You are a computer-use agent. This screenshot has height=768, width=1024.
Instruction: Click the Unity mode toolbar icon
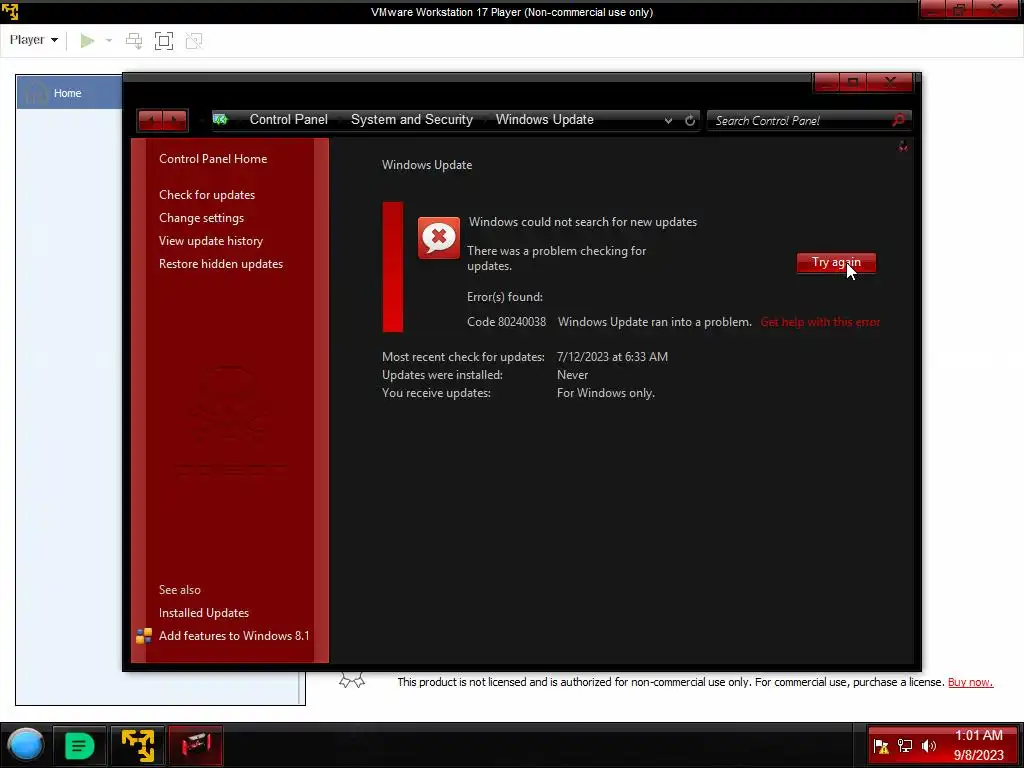coord(194,41)
